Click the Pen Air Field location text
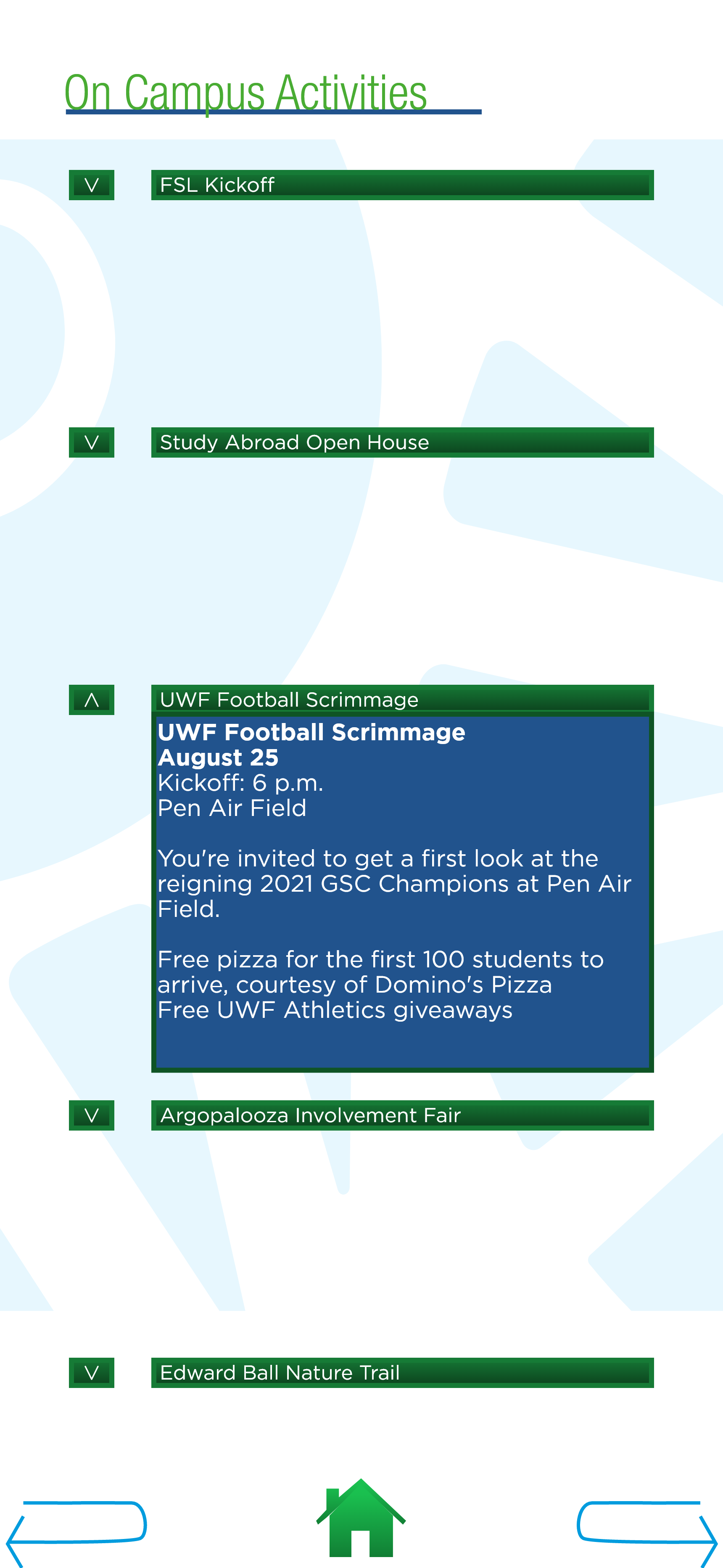Image resolution: width=723 pixels, height=1568 pixels. click(x=232, y=808)
